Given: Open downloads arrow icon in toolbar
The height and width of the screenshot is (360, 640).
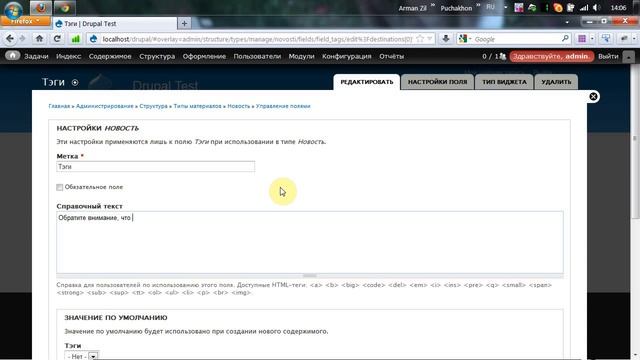Looking at the screenshot, I should [445, 39].
